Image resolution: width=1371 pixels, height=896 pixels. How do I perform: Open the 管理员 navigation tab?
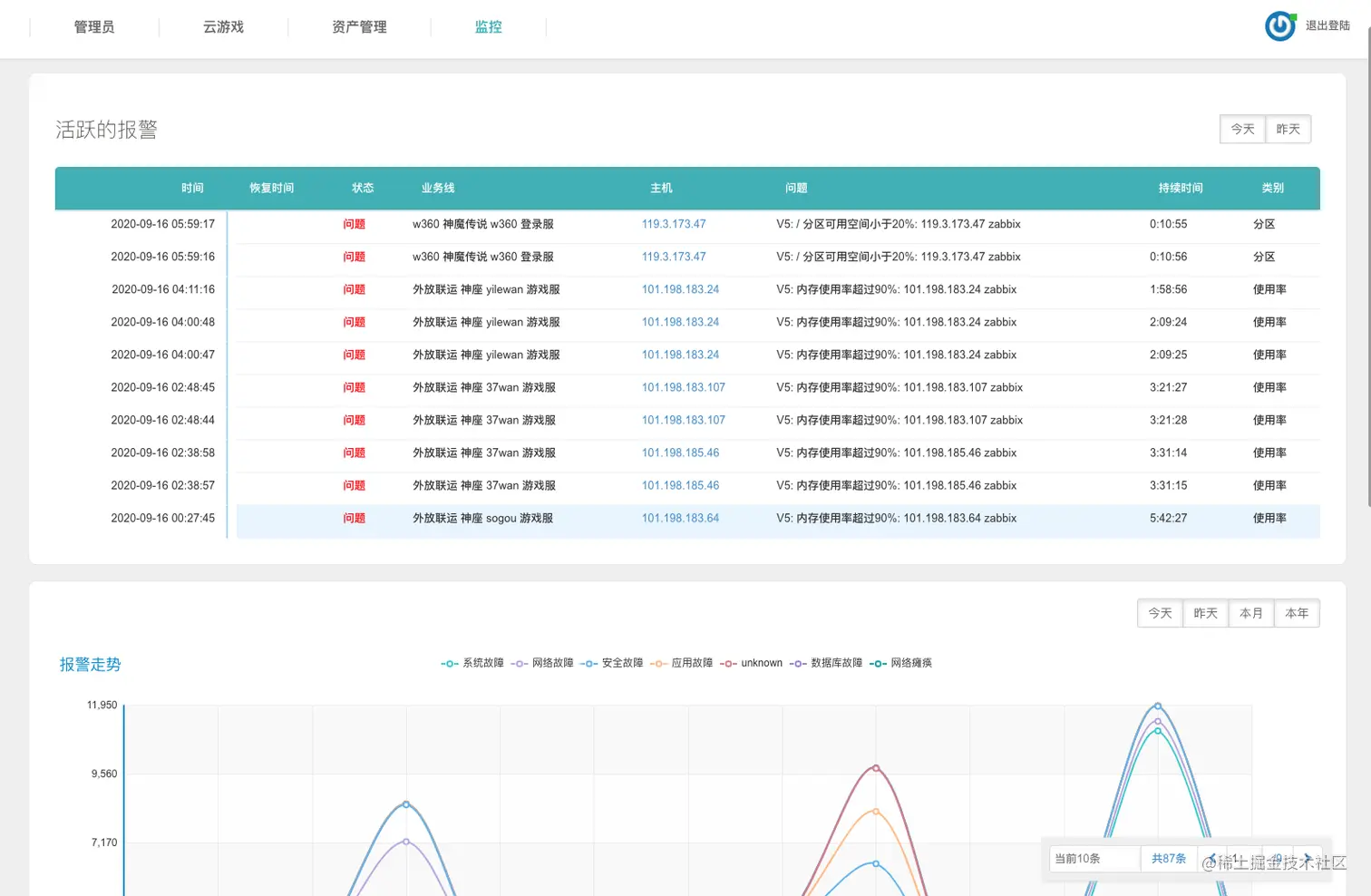[x=94, y=27]
